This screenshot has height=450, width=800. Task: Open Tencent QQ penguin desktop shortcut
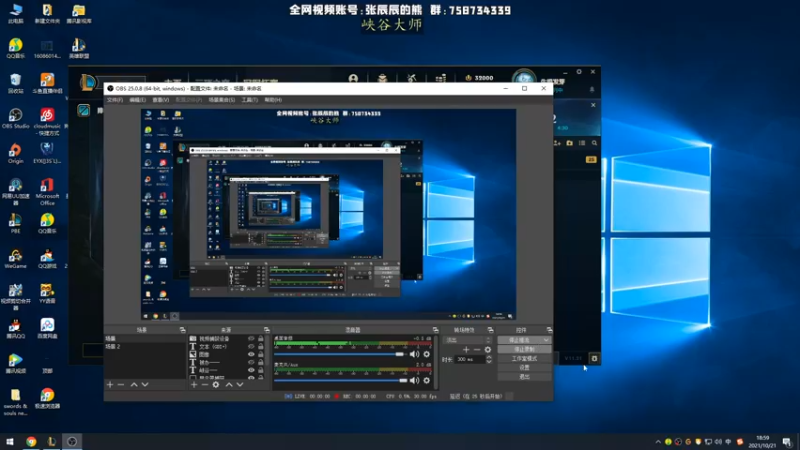pyautogui.click(x=15, y=329)
